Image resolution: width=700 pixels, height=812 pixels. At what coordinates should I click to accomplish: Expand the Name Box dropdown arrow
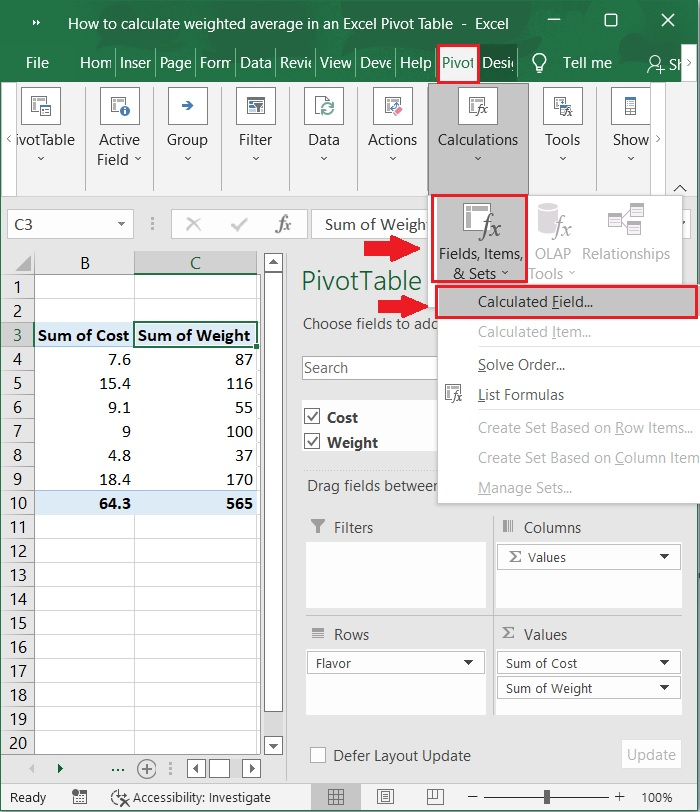tap(121, 224)
